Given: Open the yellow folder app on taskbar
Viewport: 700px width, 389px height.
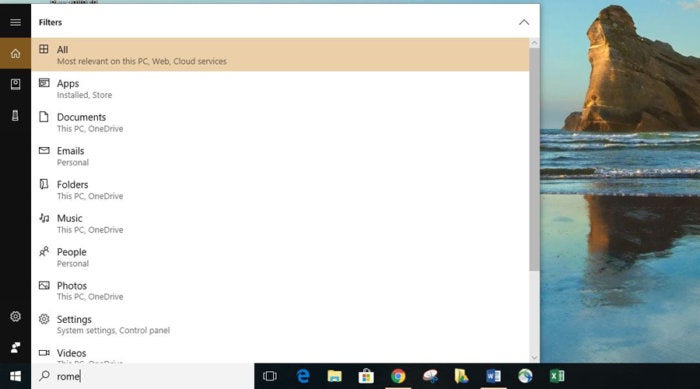Looking at the screenshot, I should click(461, 376).
